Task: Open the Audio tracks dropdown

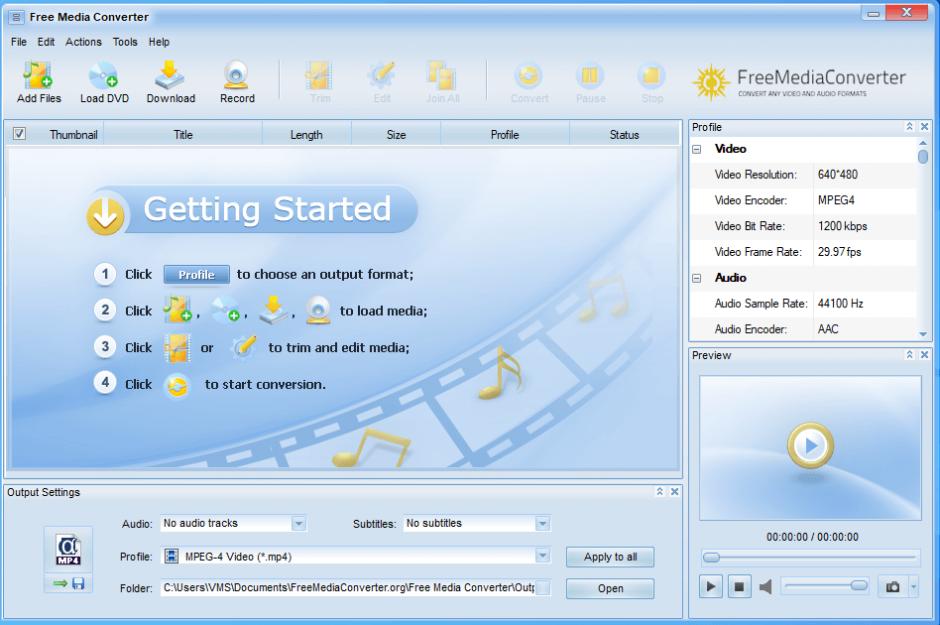Action: 299,524
